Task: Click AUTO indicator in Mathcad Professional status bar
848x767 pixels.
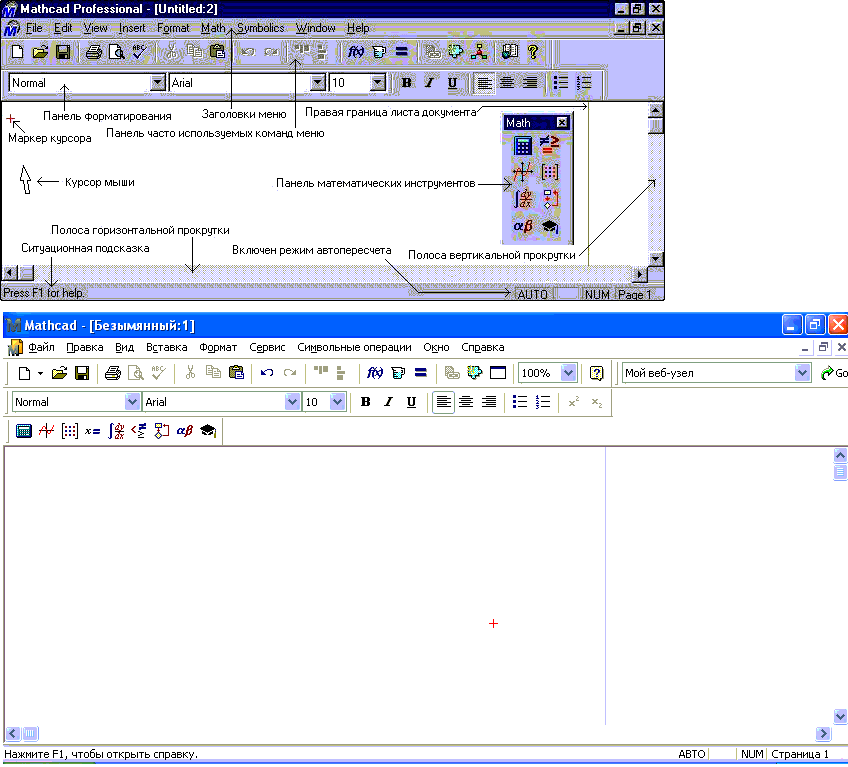Action: (533, 294)
